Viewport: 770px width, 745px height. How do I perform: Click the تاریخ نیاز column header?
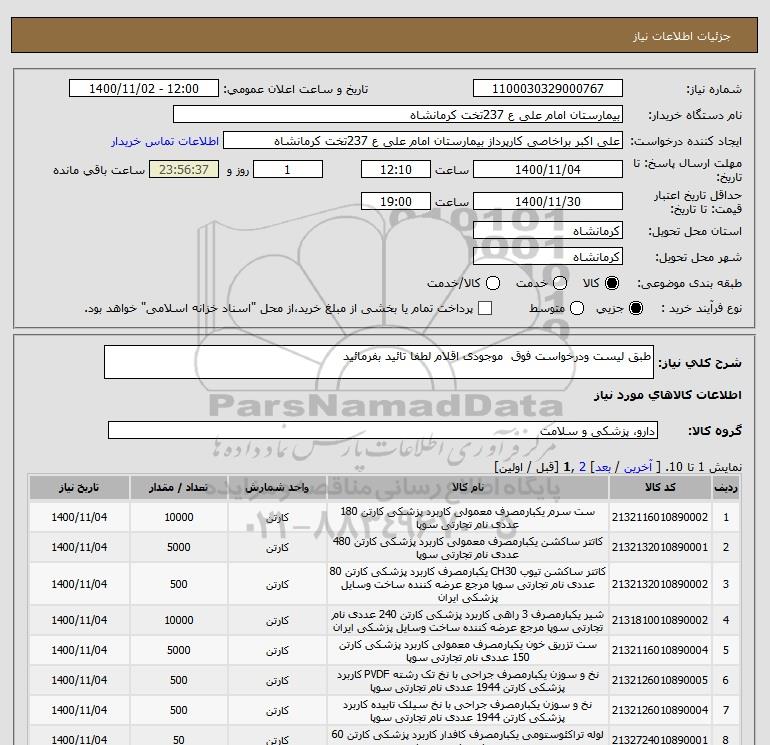pyautogui.click(x=79, y=488)
